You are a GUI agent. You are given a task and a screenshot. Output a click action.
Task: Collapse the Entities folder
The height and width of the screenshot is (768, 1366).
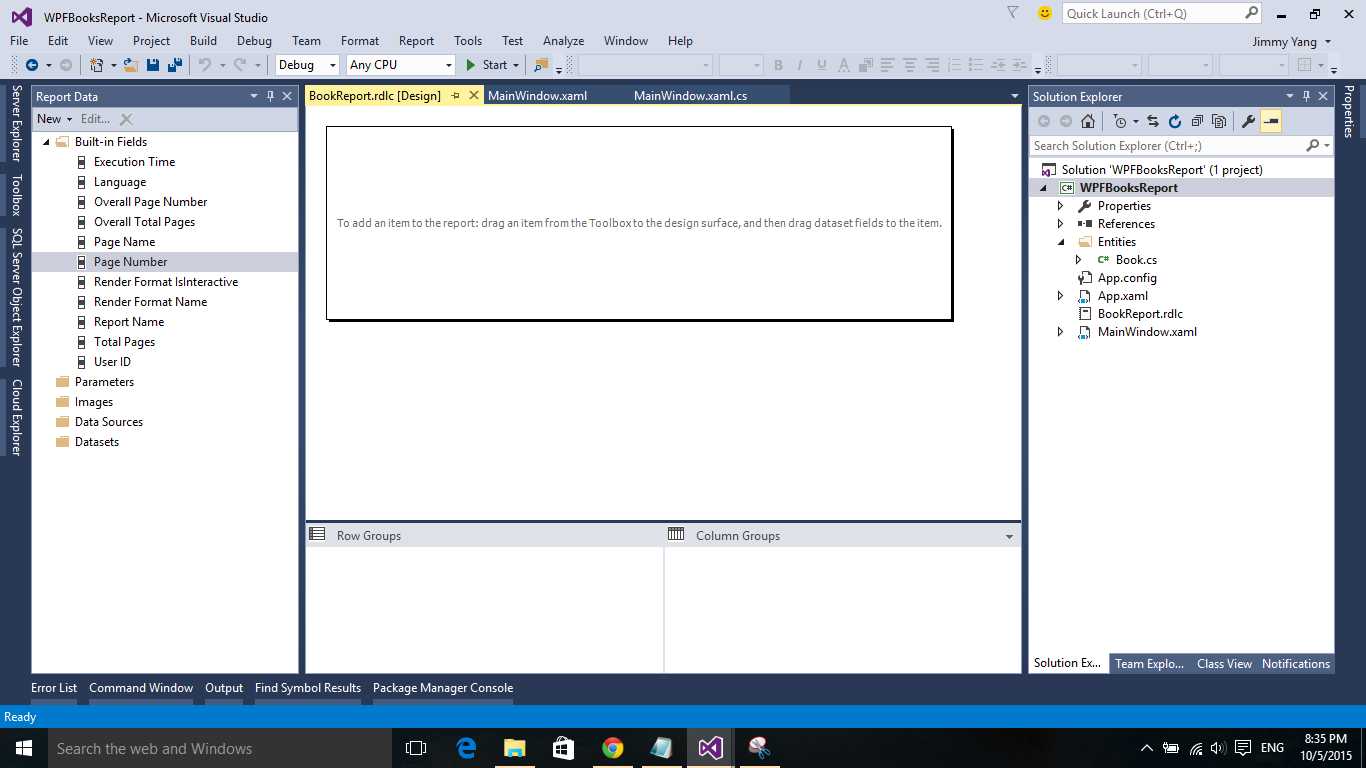(x=1061, y=242)
